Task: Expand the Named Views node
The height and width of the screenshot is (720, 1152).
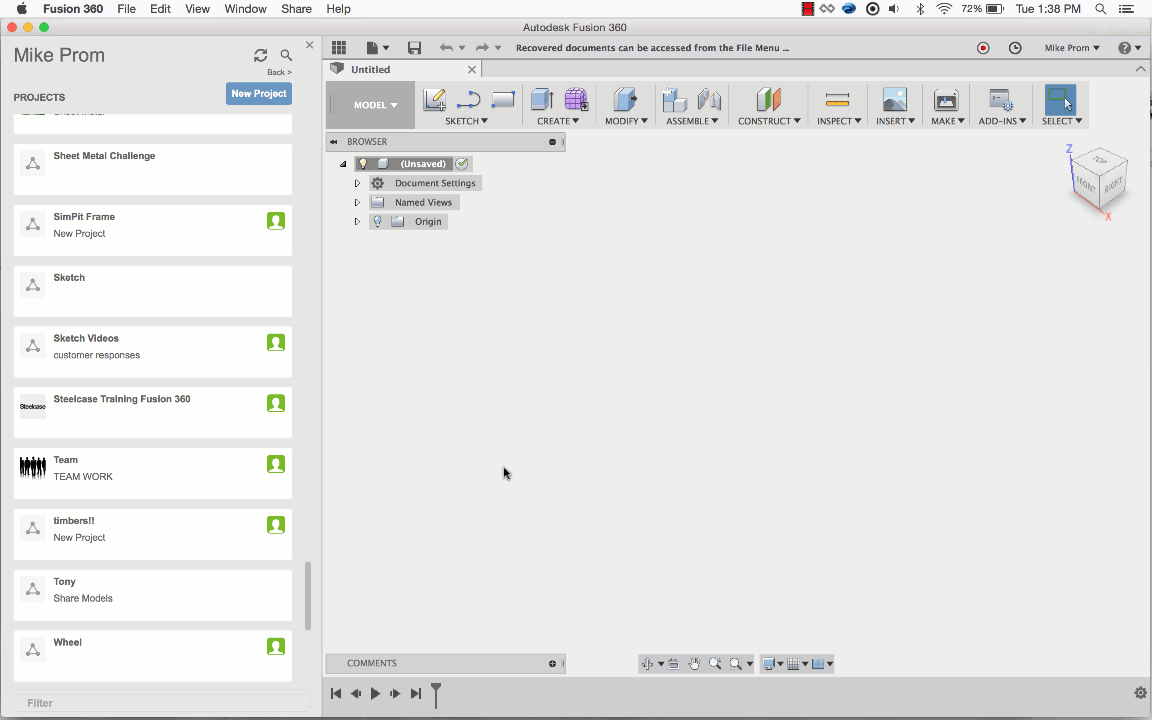Action: 357,202
